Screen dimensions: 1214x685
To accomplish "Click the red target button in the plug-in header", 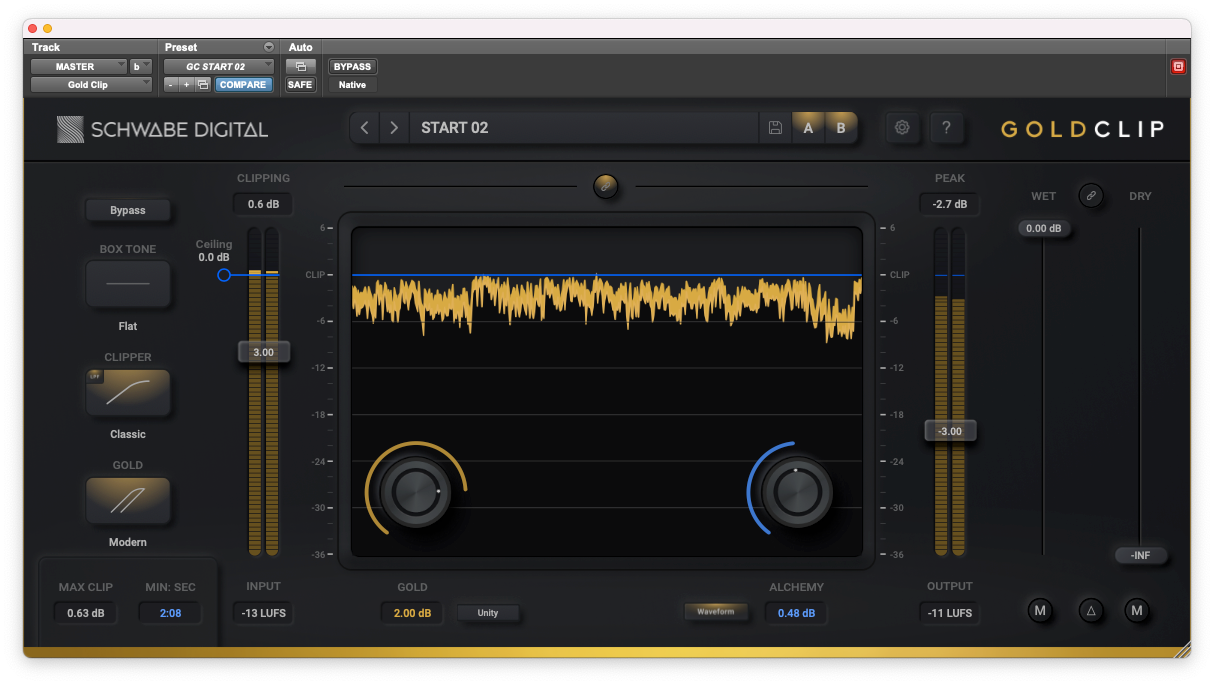I will [1178, 67].
